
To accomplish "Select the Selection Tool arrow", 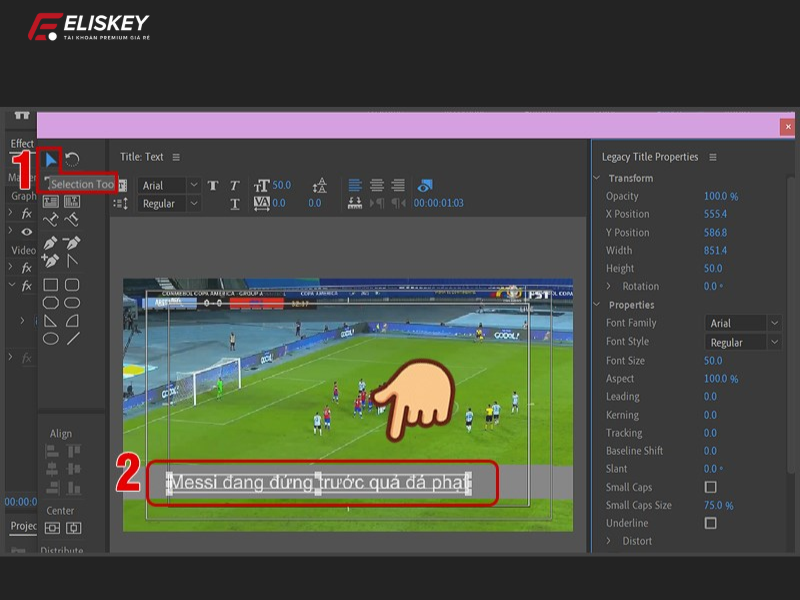I will [x=51, y=160].
